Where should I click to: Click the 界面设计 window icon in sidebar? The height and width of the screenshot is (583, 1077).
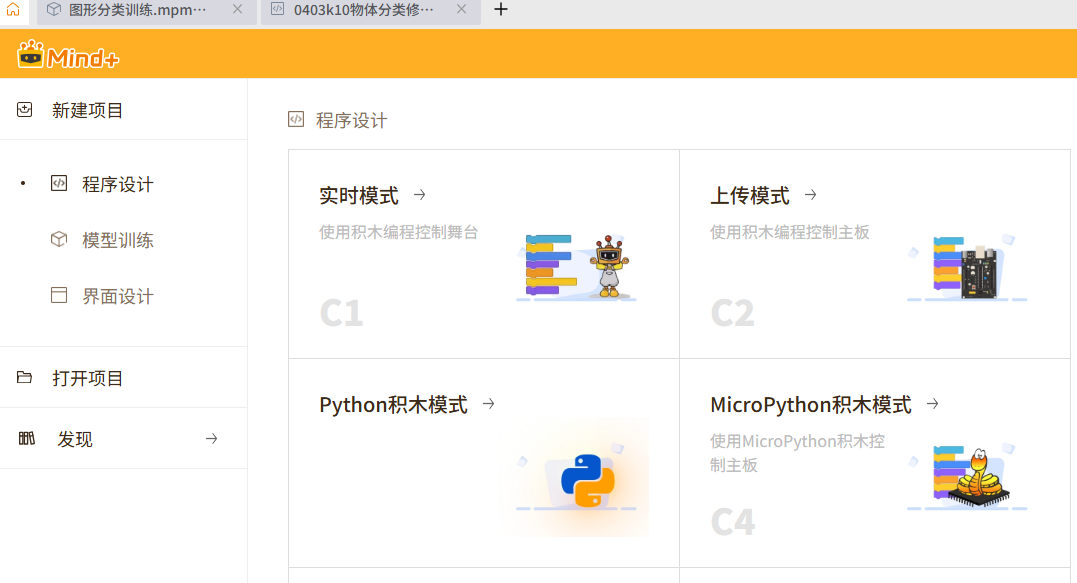pos(59,296)
